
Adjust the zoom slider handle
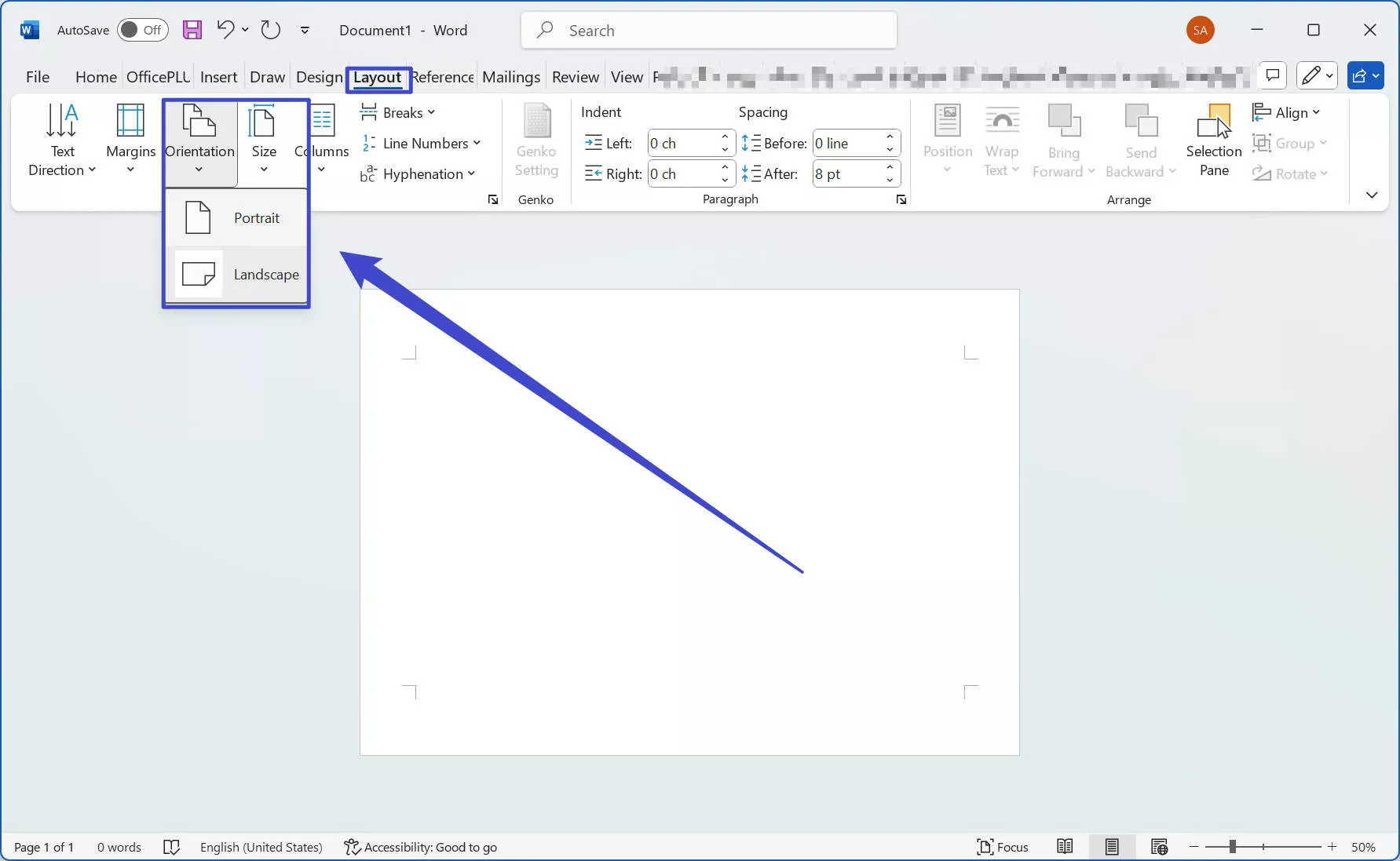tap(1233, 846)
